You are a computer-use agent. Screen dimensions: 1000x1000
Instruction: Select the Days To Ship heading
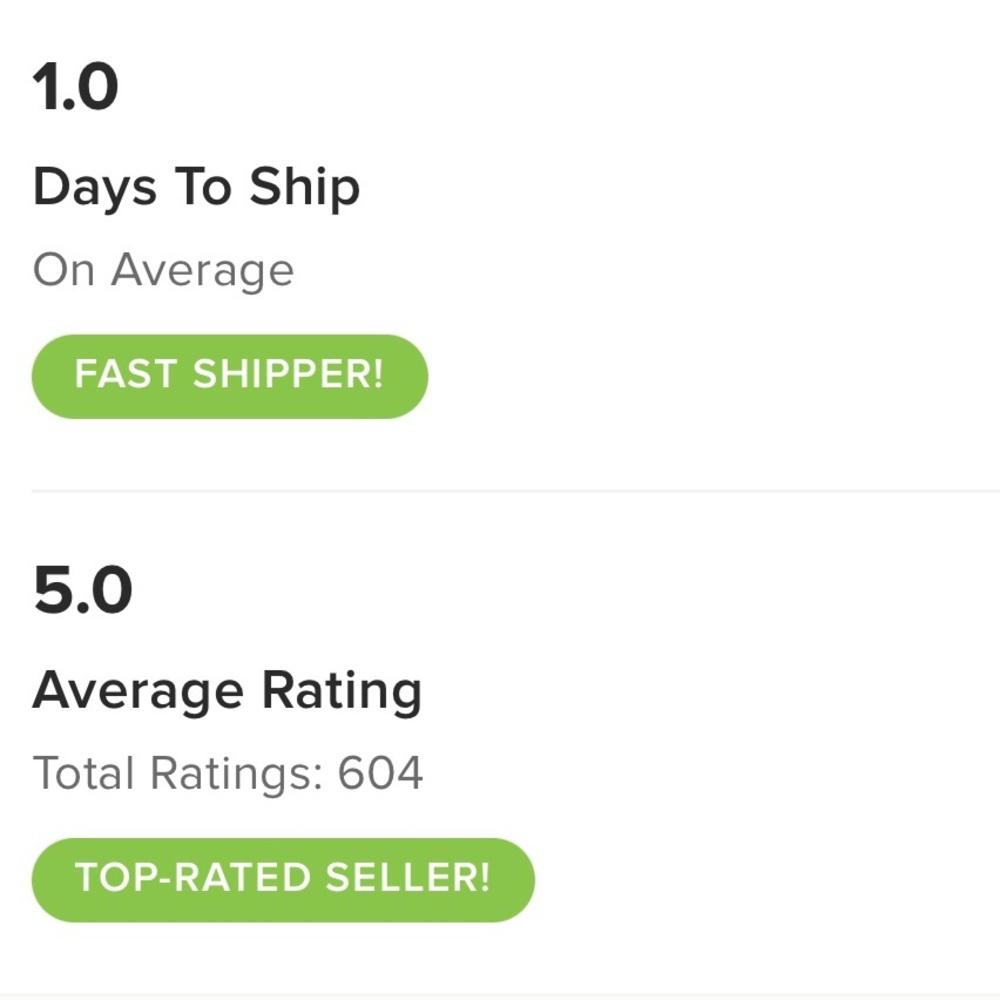196,187
